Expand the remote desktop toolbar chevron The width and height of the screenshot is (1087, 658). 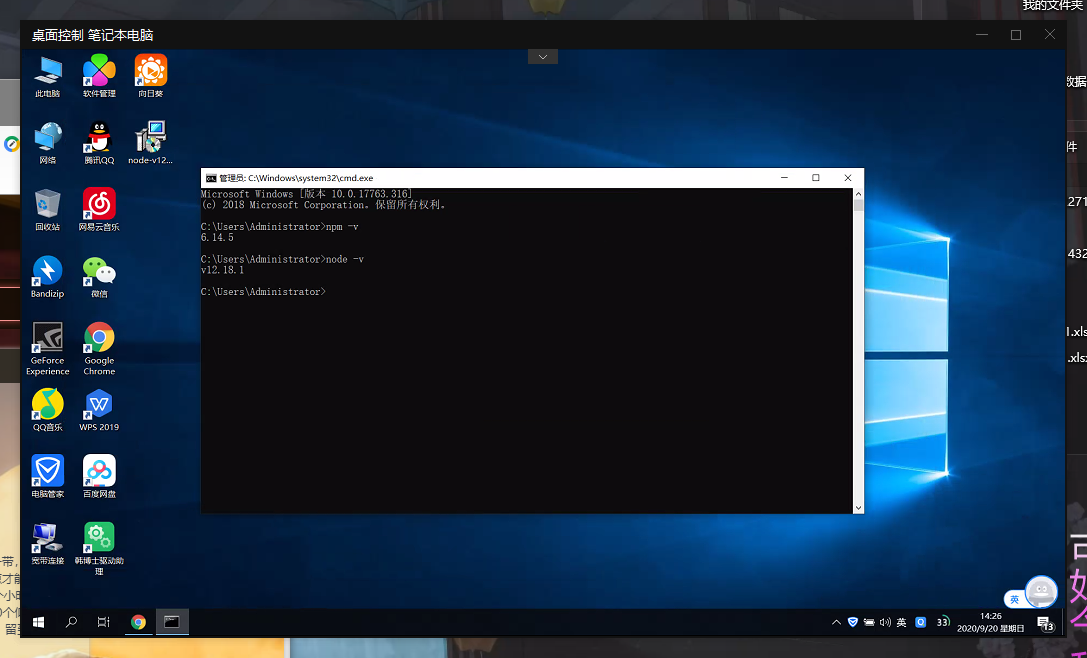click(542, 57)
